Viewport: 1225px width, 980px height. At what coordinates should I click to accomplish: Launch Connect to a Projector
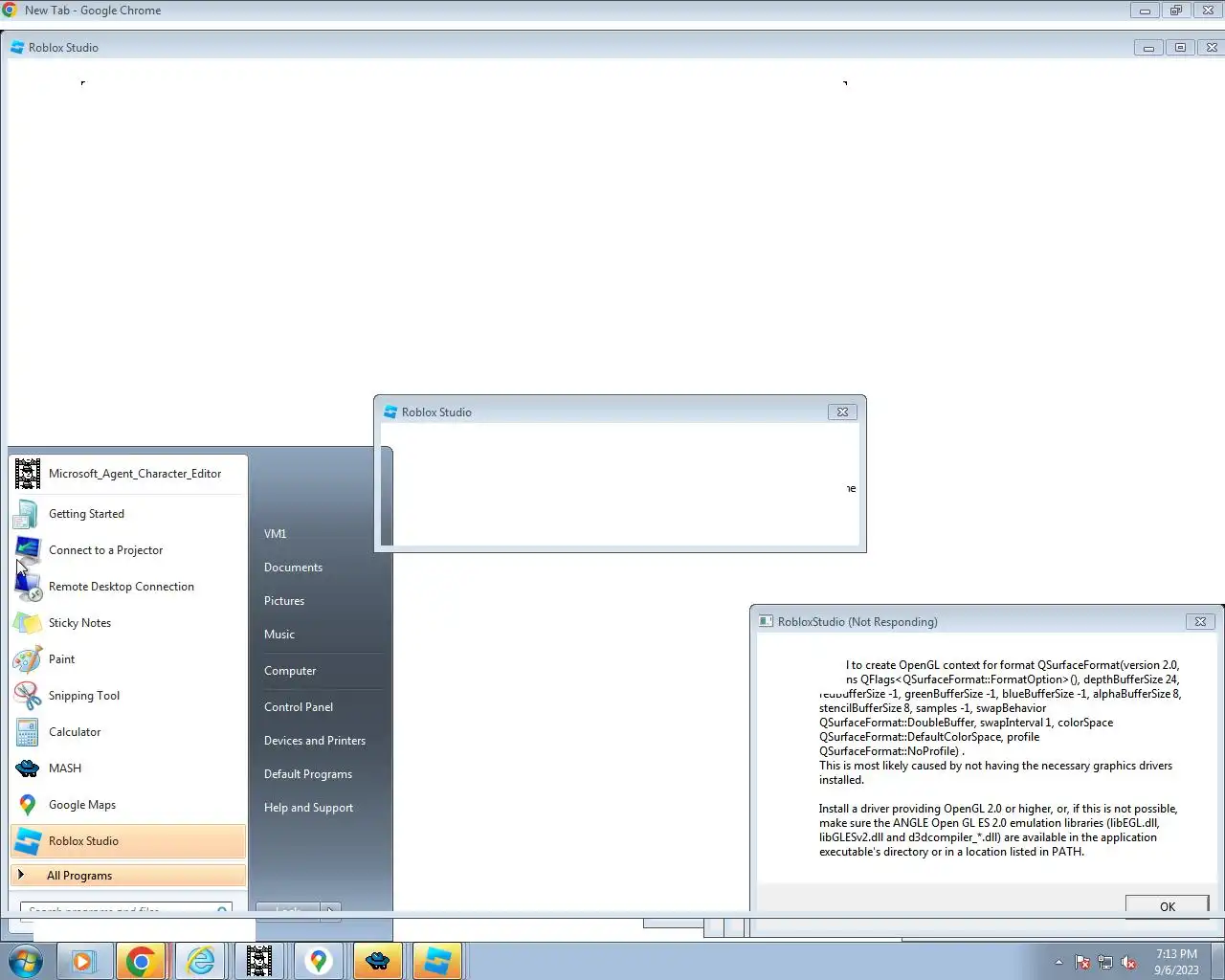(x=128, y=550)
